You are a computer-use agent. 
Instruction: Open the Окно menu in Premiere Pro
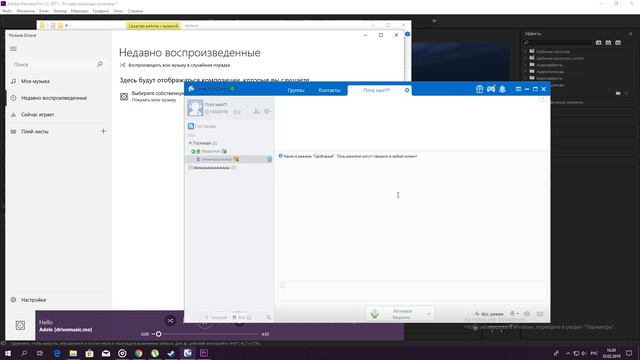pyautogui.click(x=118, y=11)
